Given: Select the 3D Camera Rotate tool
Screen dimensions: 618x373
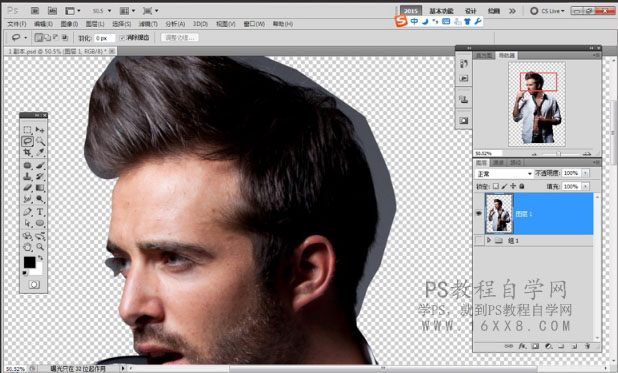Looking at the screenshot, I should (40, 236).
